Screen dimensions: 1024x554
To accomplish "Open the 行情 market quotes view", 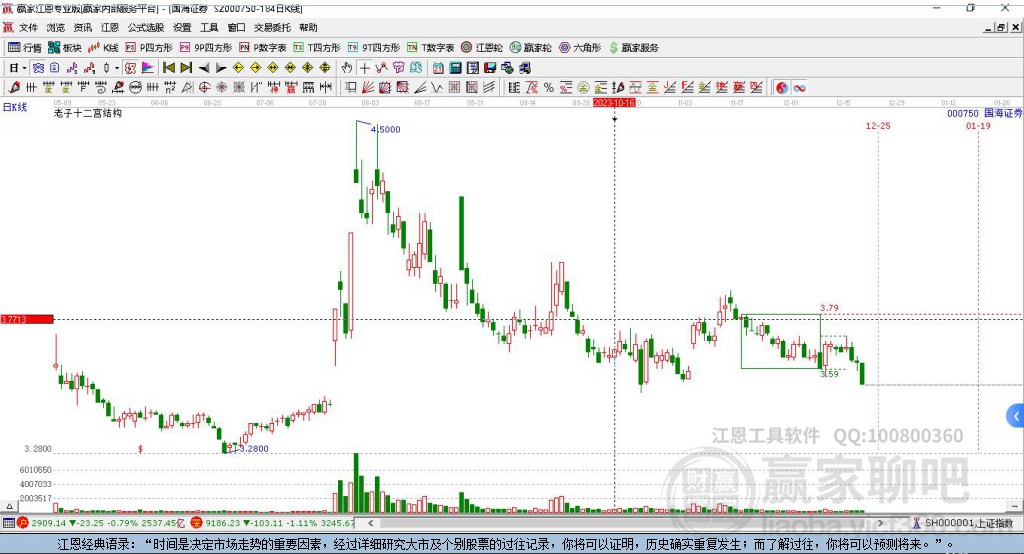I will (25, 48).
